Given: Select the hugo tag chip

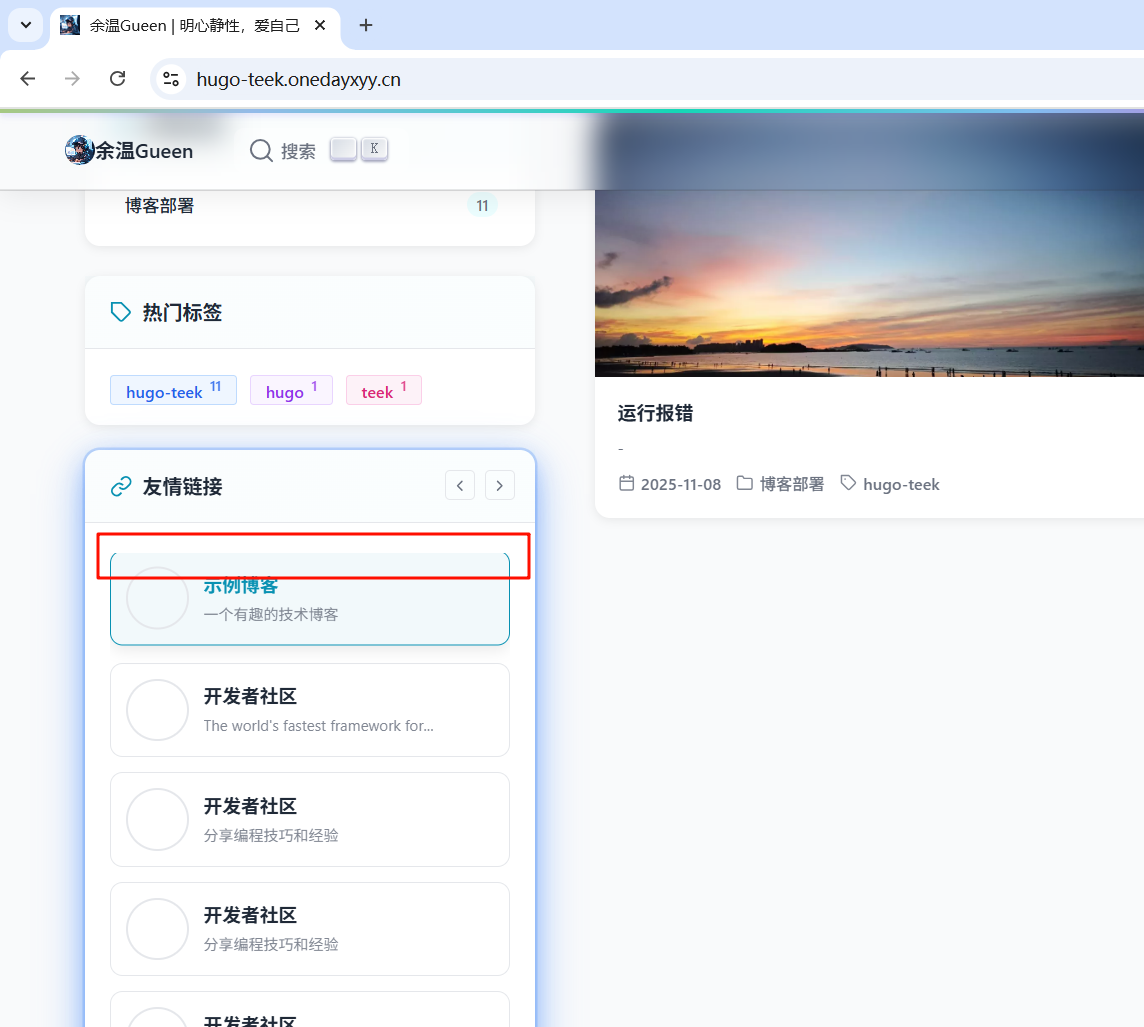Looking at the screenshot, I should pos(290,391).
